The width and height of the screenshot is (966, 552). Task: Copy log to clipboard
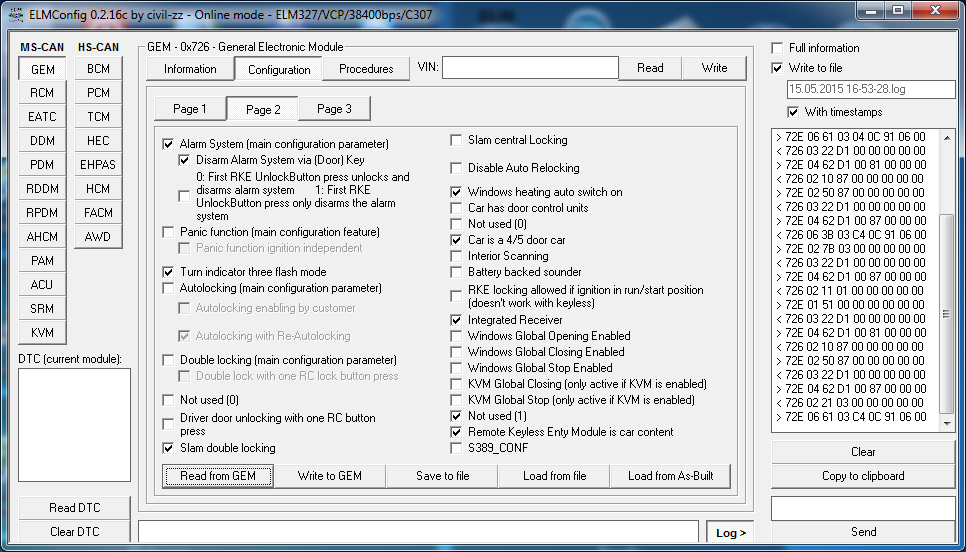click(863, 476)
